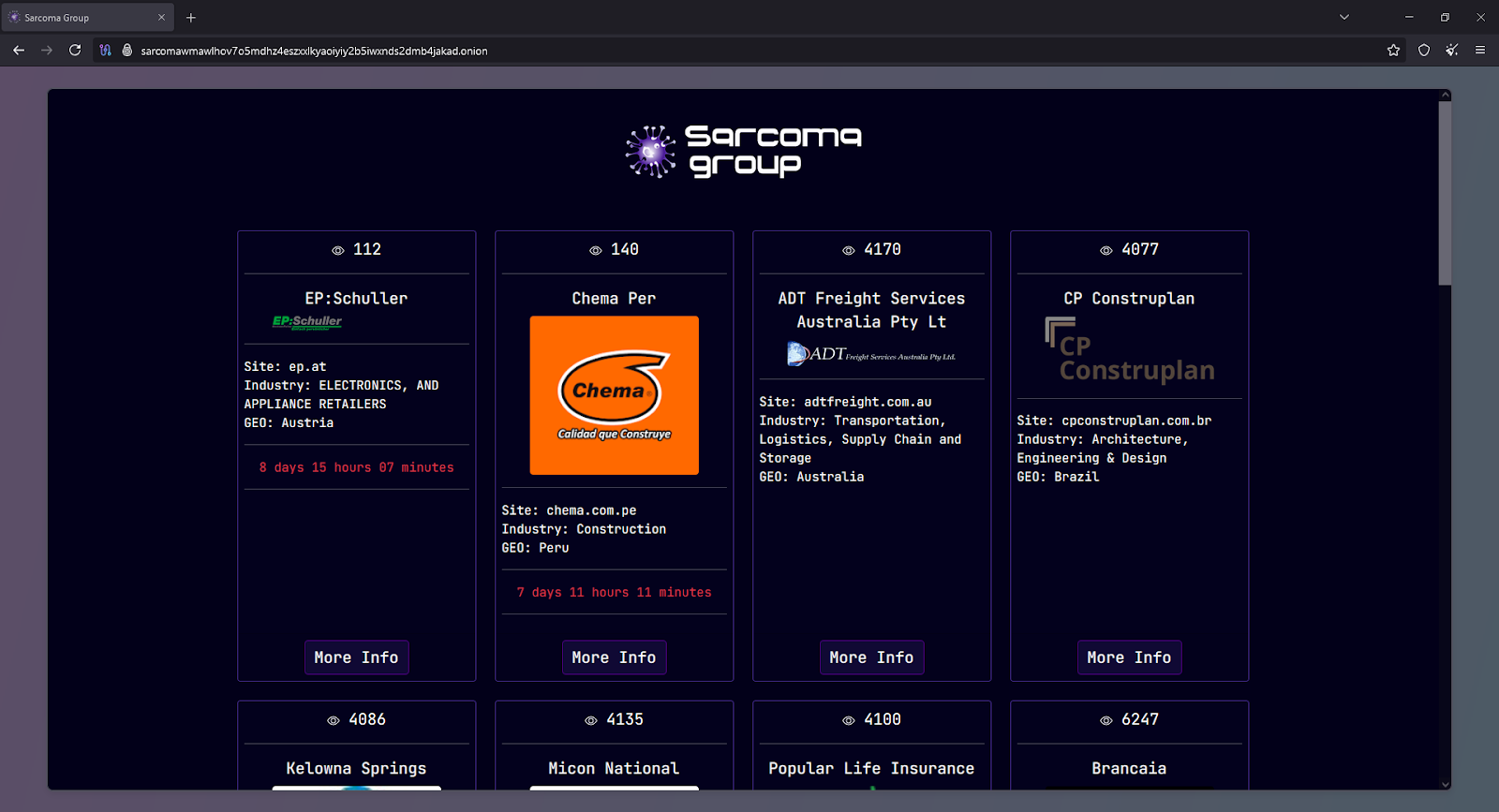Close the Sarcoma Group tab

point(161,18)
